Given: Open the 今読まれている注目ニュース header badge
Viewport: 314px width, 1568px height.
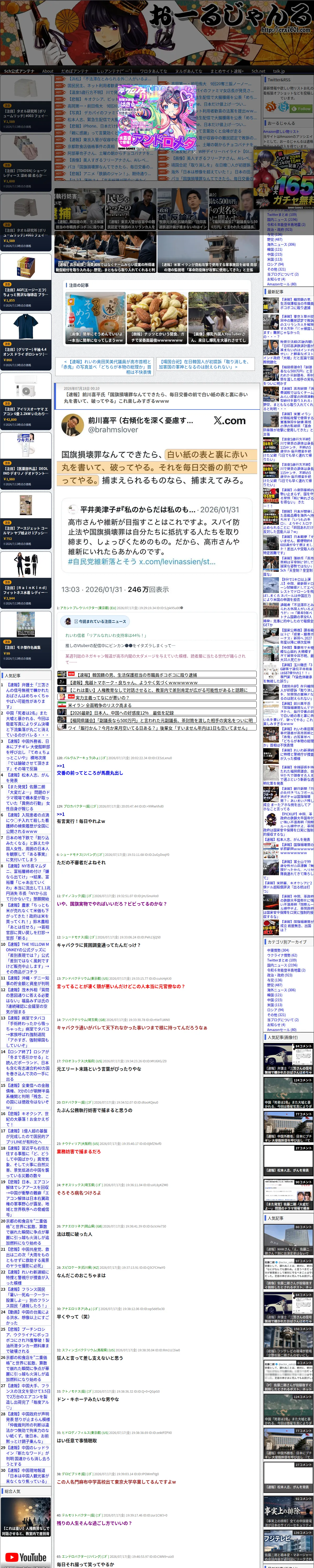Looking at the screenshot, I should point(94,621).
